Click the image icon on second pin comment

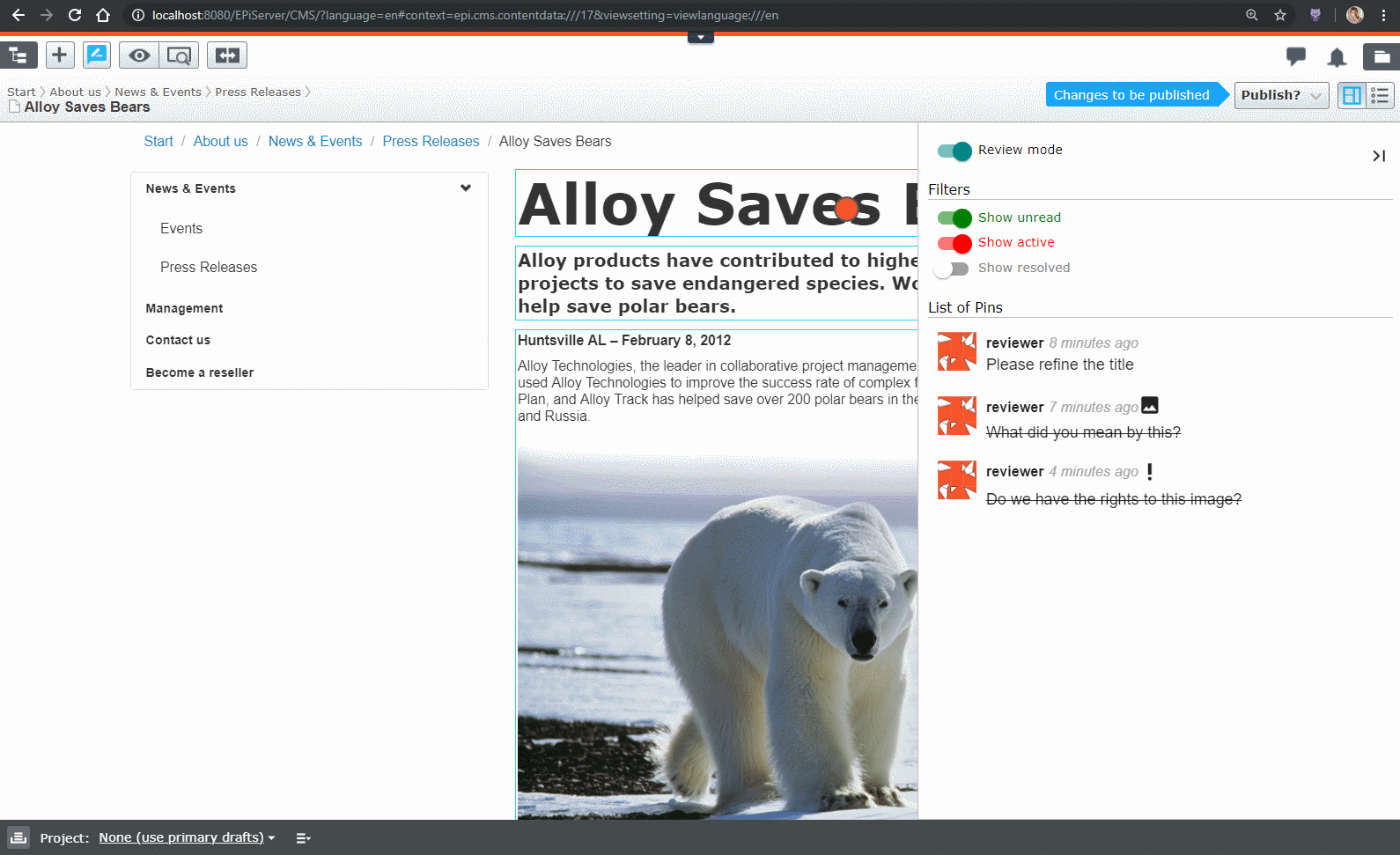(1150, 405)
